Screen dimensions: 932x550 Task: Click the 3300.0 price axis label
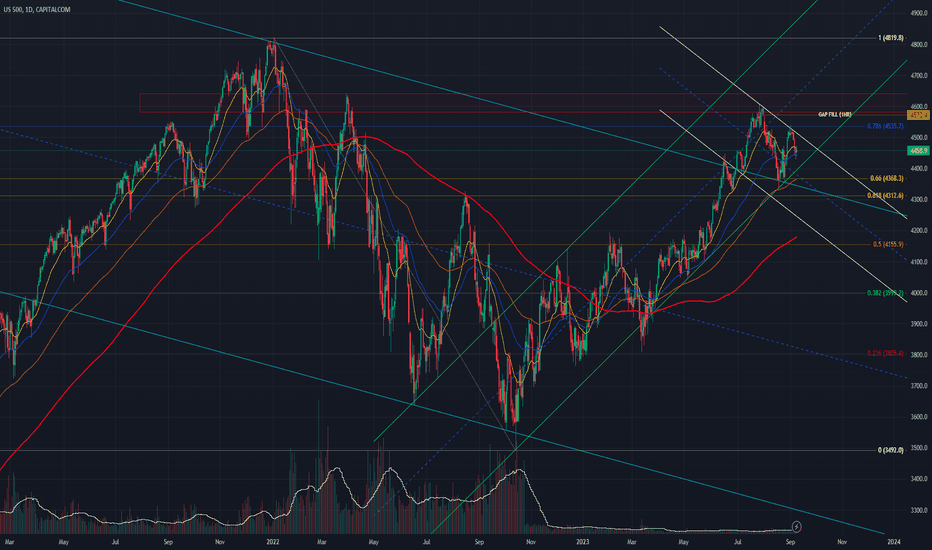tap(919, 510)
